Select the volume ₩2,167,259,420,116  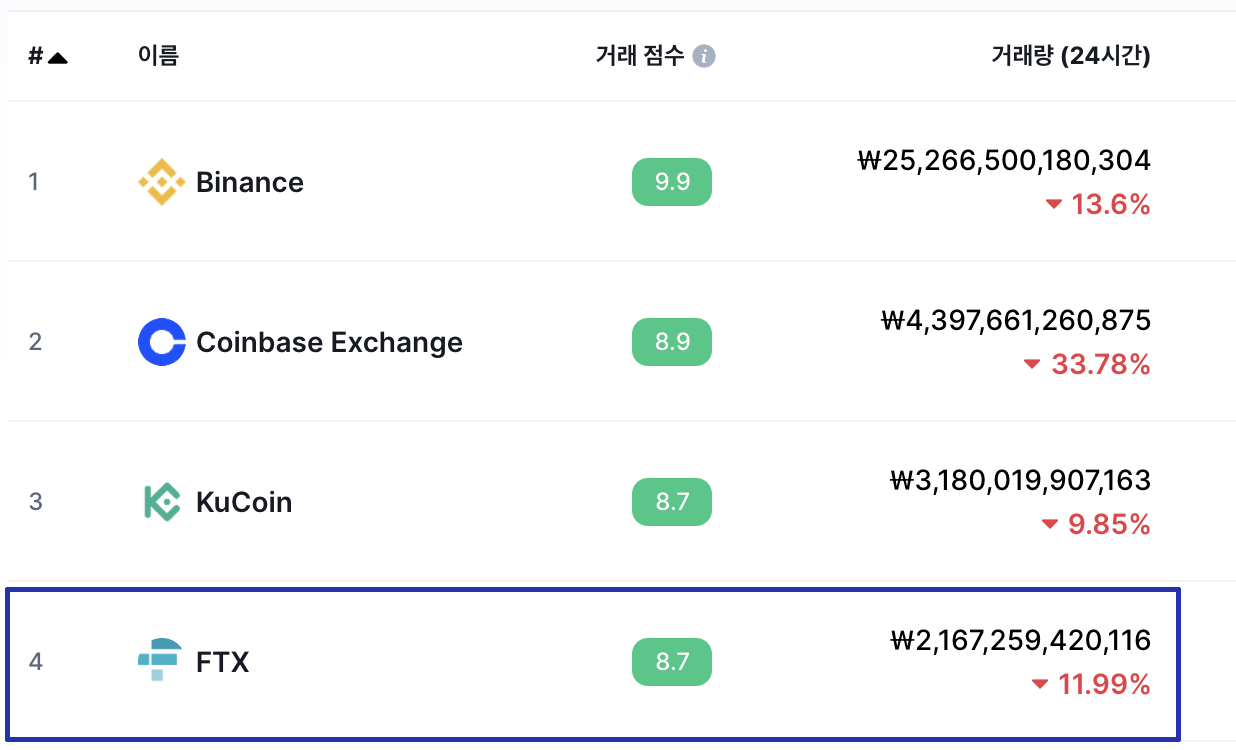(x=1020, y=640)
